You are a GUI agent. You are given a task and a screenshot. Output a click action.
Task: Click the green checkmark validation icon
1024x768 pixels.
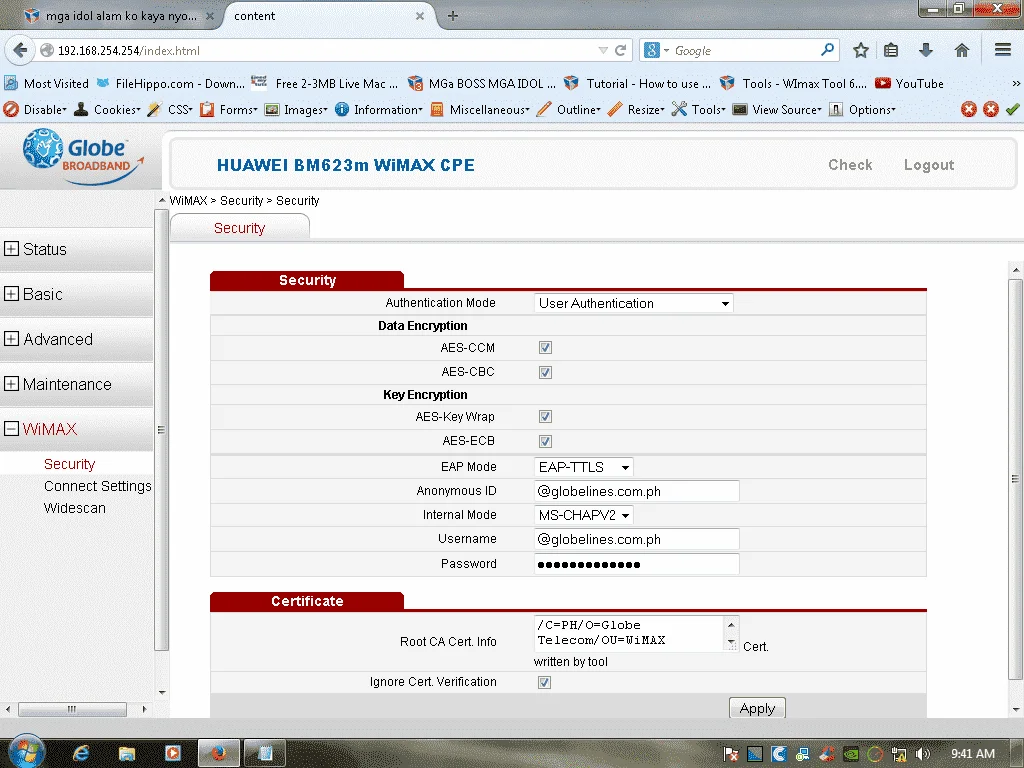1012,110
